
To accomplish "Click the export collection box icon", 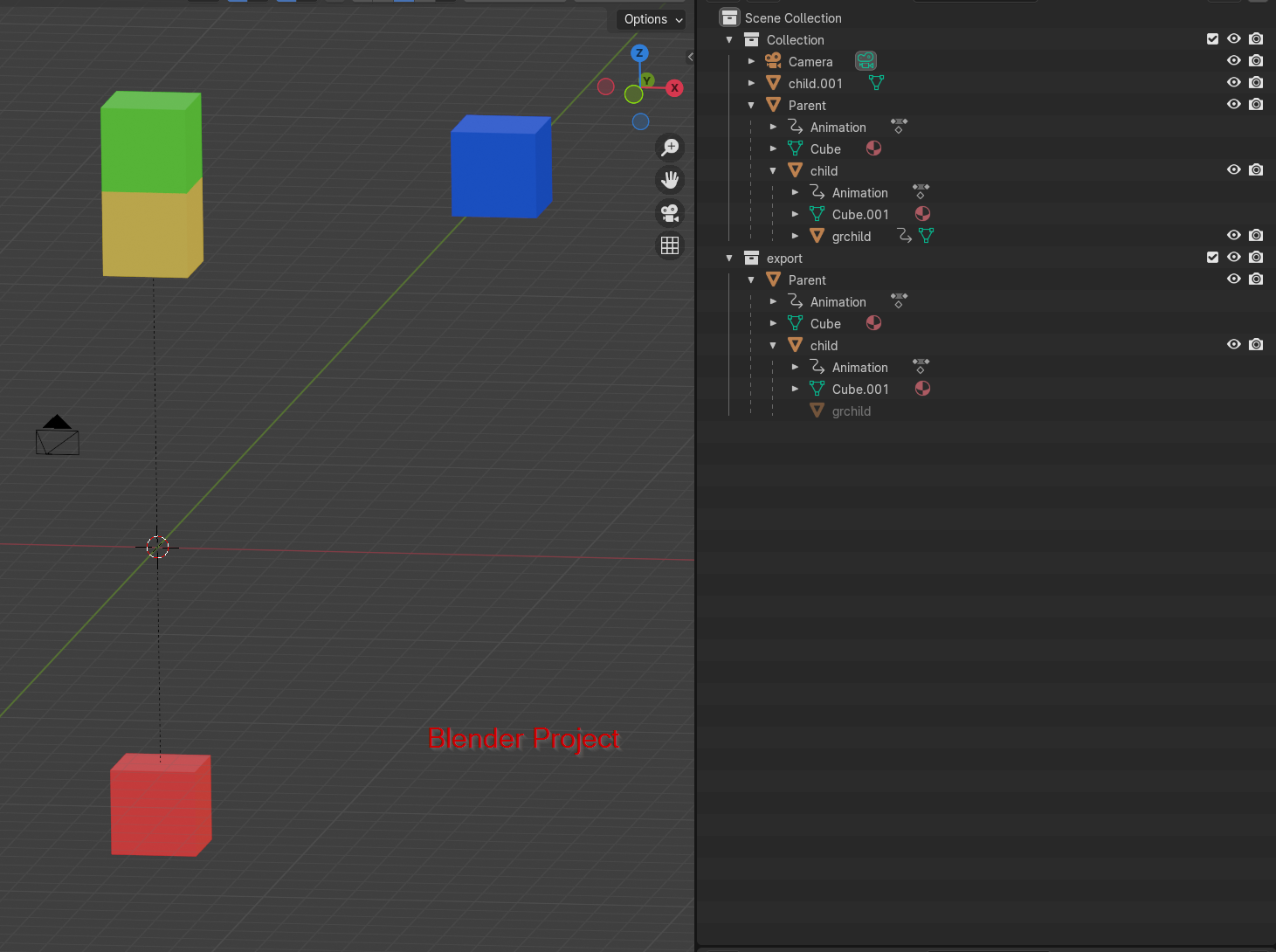I will coord(751,258).
